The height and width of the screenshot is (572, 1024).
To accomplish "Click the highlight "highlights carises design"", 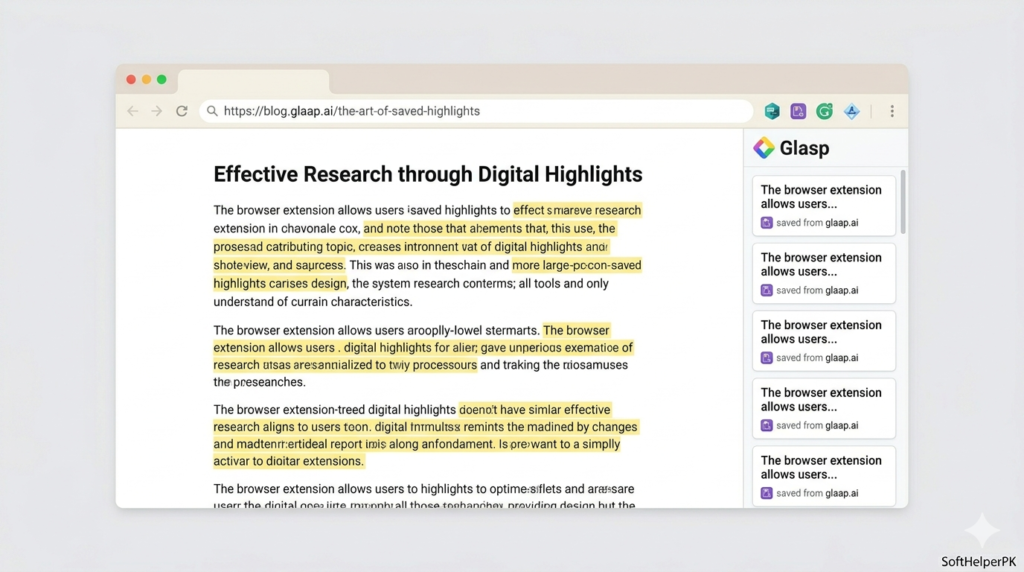I will point(280,283).
